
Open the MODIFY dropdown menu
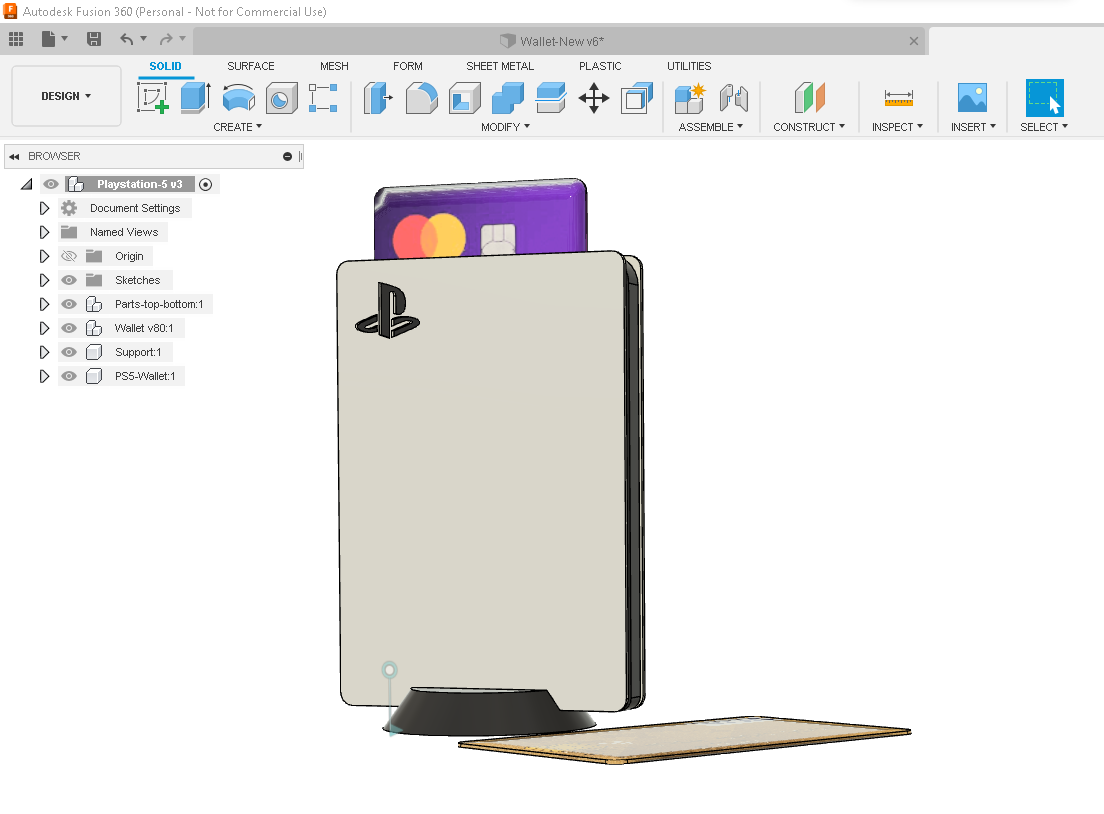[505, 127]
